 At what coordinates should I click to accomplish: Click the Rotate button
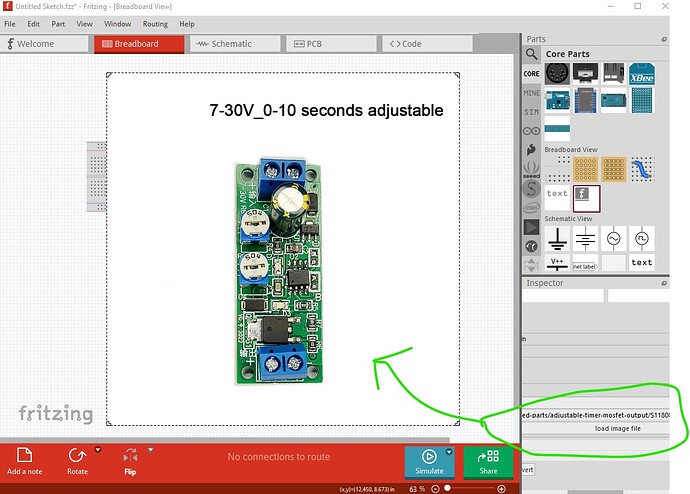[77, 461]
